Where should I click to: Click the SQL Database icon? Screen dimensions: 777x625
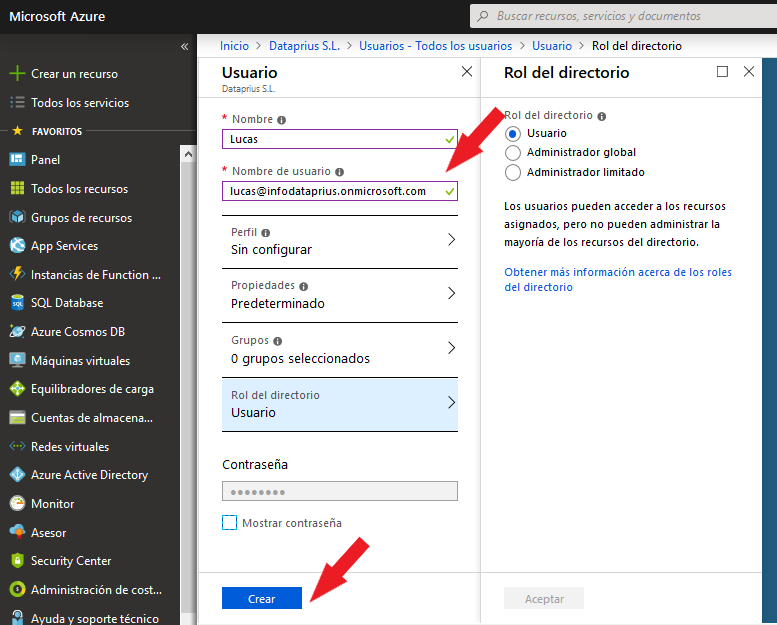tap(17, 302)
